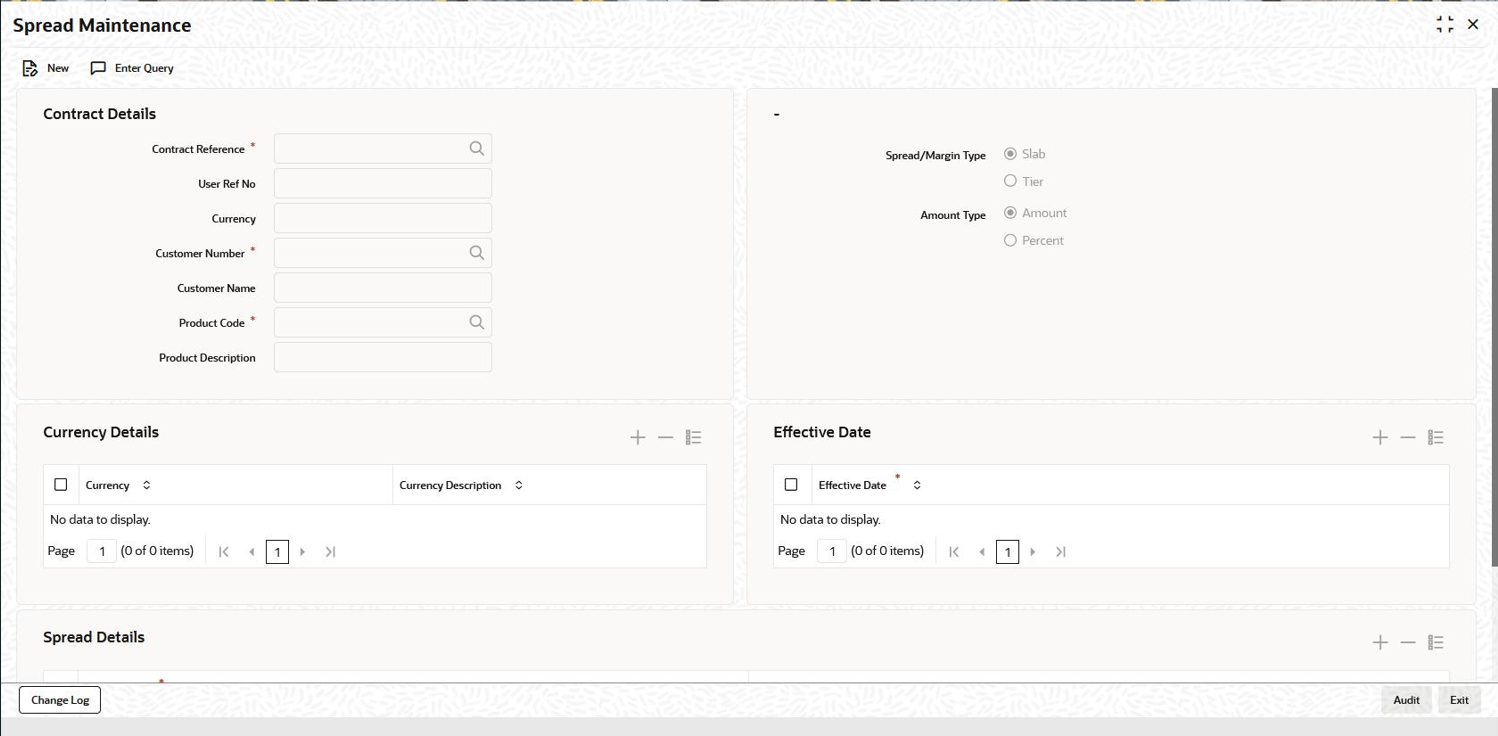Open the Change Log

point(60,700)
